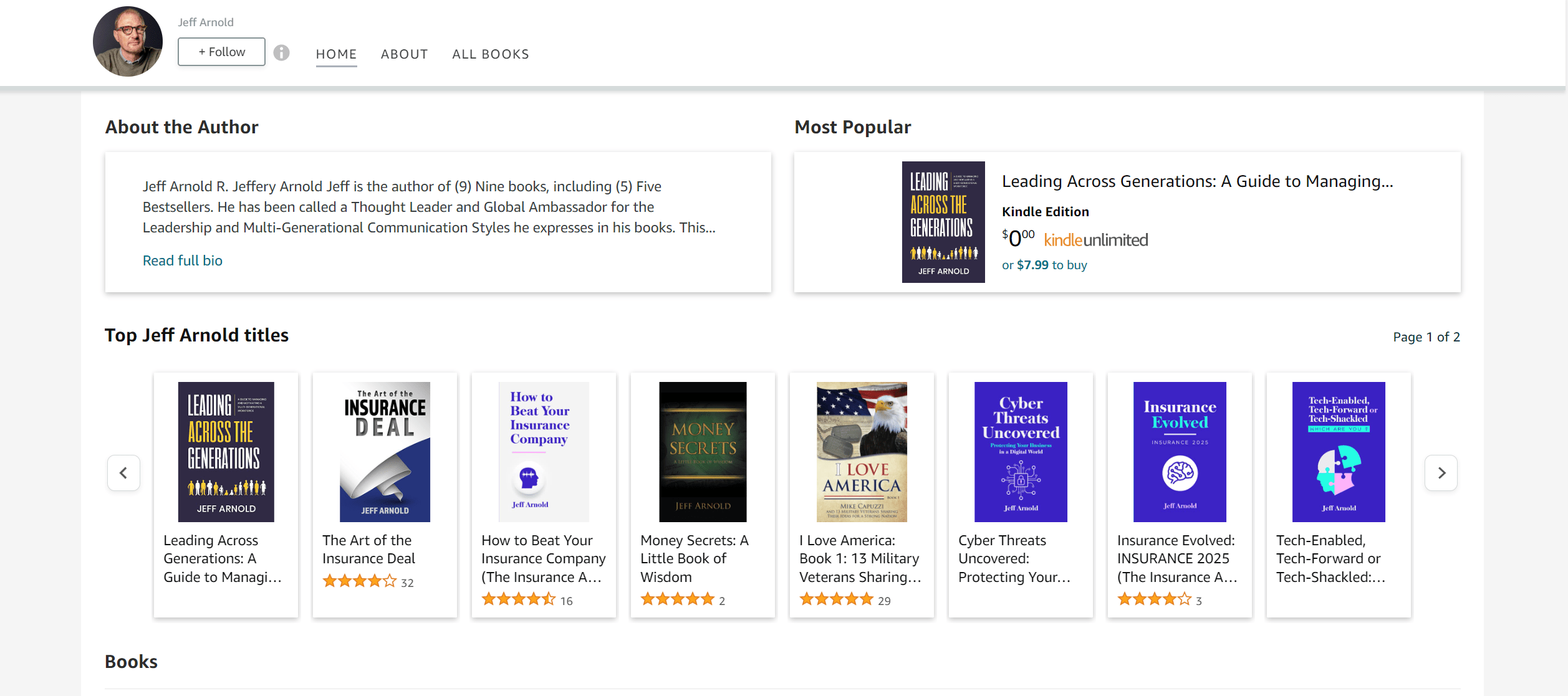Click Jeff Arnold's profile photo
The height and width of the screenshot is (696, 1568).
(128, 42)
